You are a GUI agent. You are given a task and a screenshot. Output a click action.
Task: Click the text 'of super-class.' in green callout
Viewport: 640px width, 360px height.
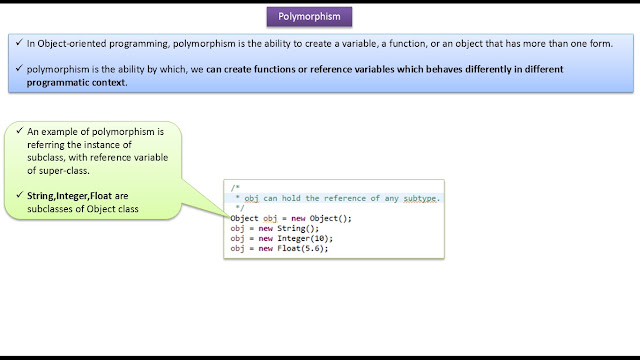[x=58, y=171]
